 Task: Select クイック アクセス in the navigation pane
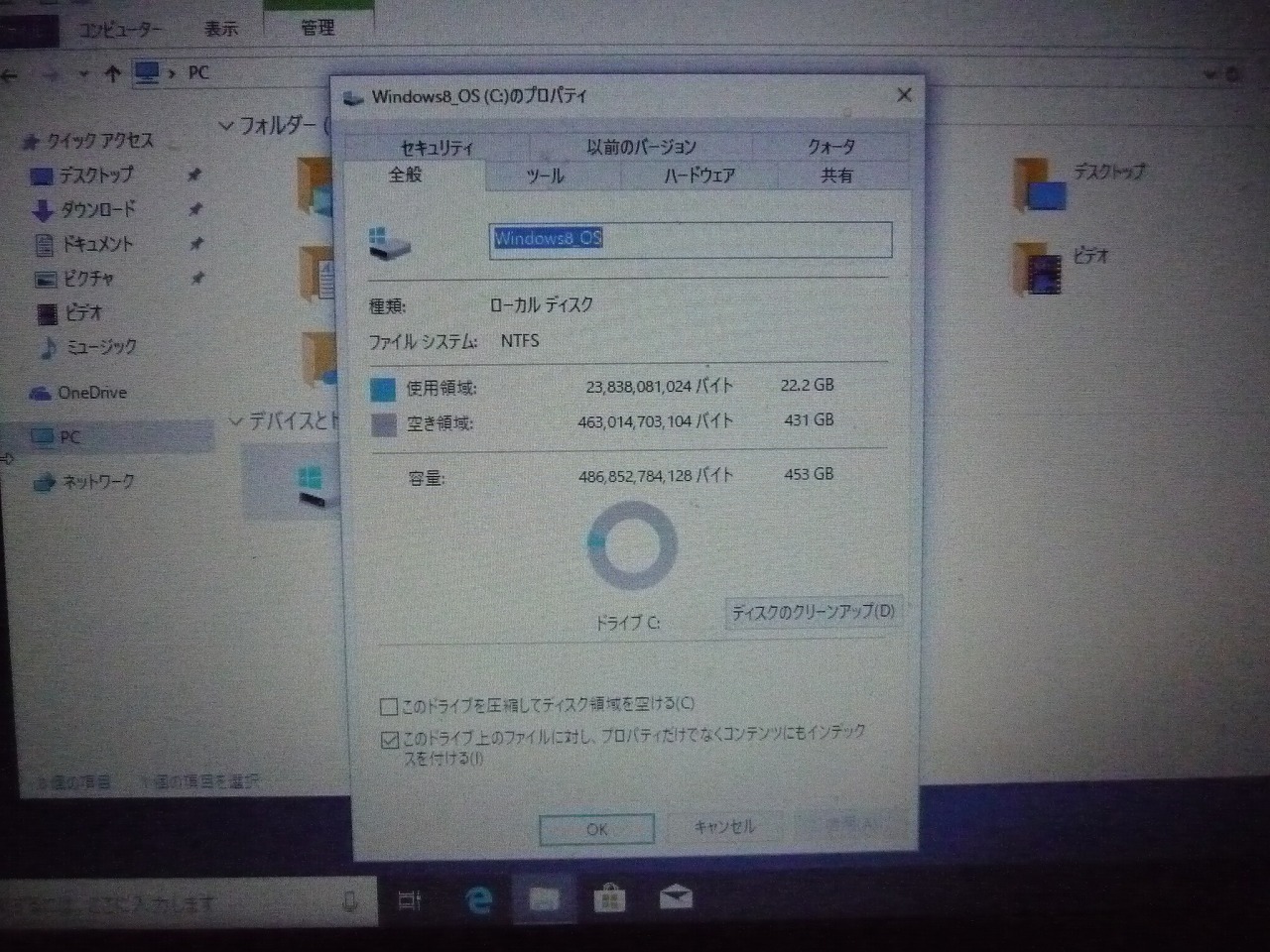pyautogui.click(x=100, y=141)
